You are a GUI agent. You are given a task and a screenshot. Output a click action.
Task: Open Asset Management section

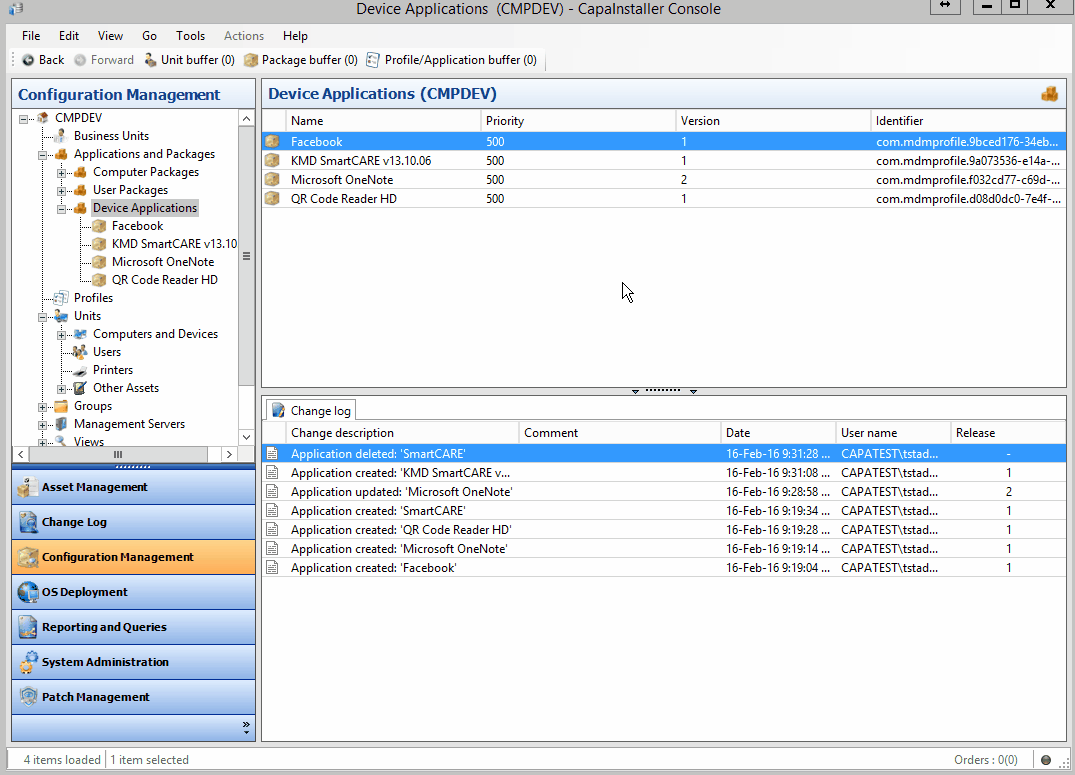134,487
